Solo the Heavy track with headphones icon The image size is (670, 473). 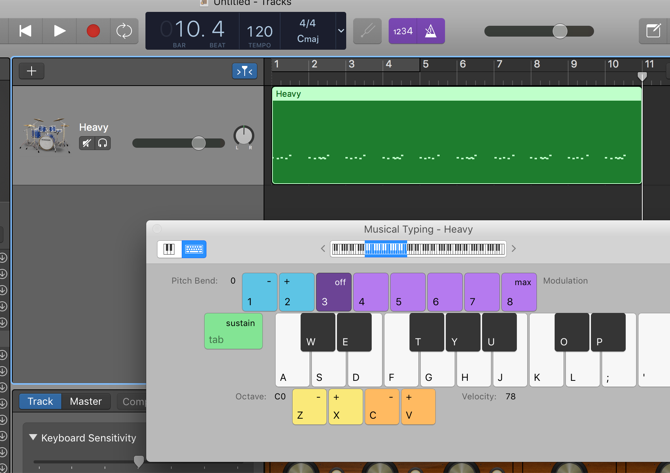click(102, 144)
